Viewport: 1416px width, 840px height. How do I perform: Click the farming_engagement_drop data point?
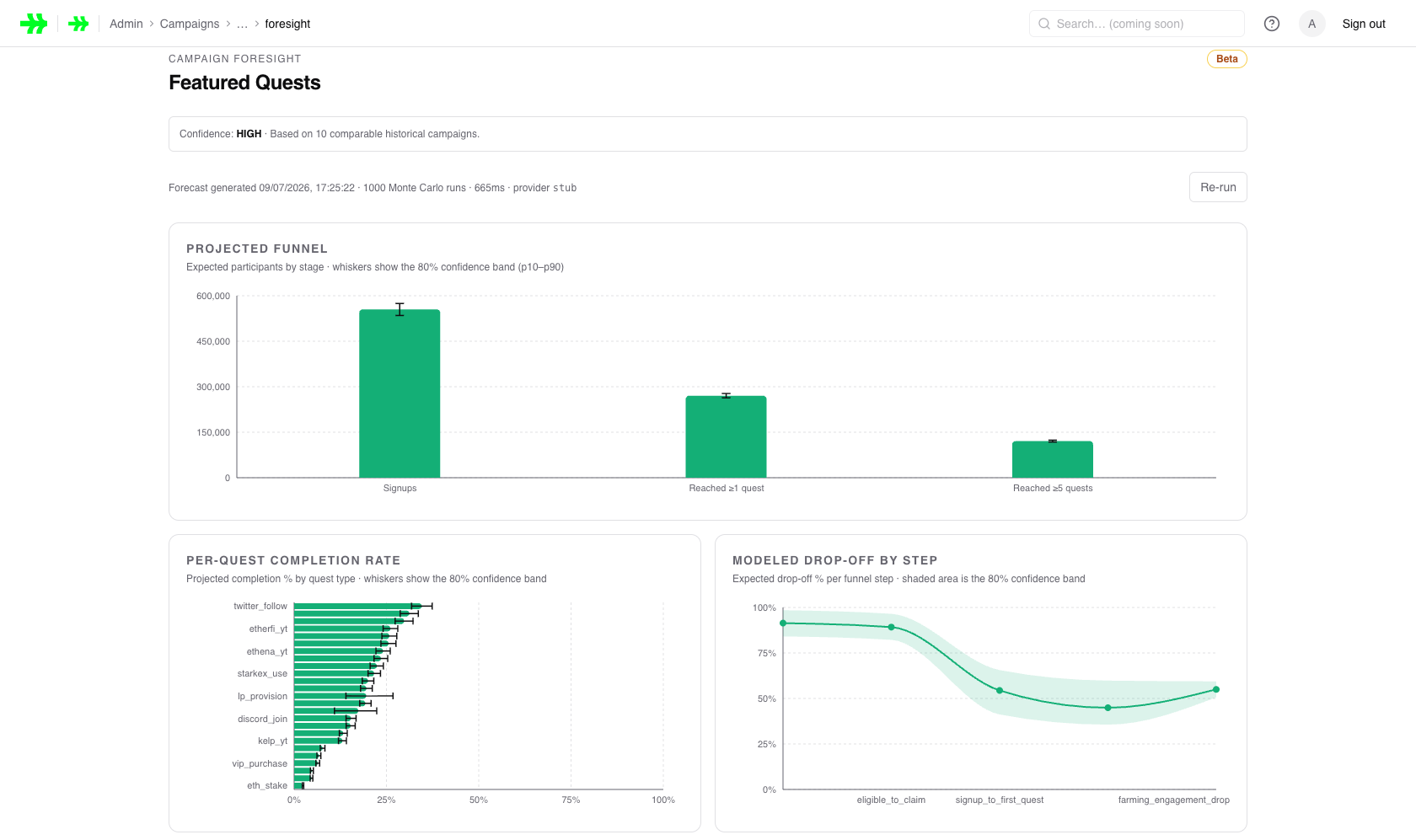point(1216,689)
